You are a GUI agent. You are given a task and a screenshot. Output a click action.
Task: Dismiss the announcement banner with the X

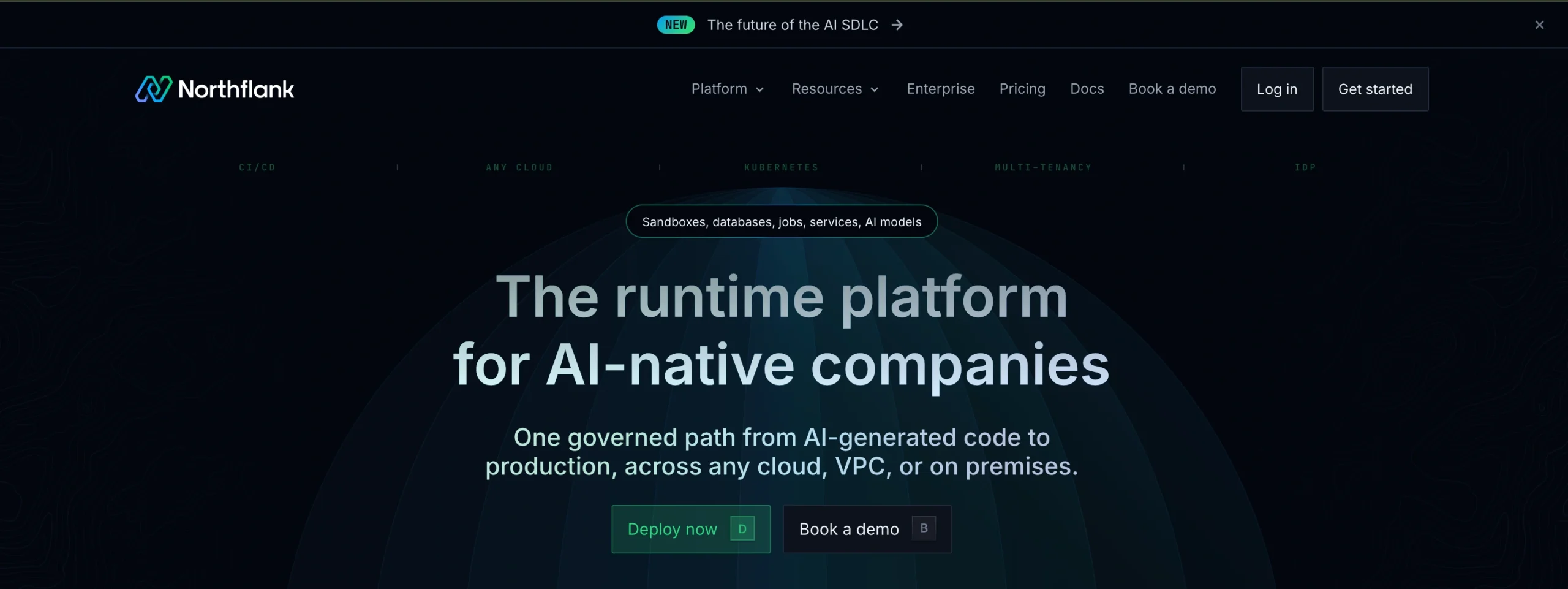[x=1539, y=25]
